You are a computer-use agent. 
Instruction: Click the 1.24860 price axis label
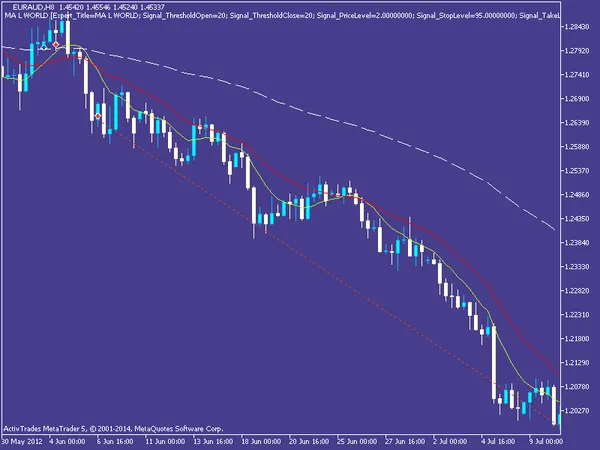[577, 195]
